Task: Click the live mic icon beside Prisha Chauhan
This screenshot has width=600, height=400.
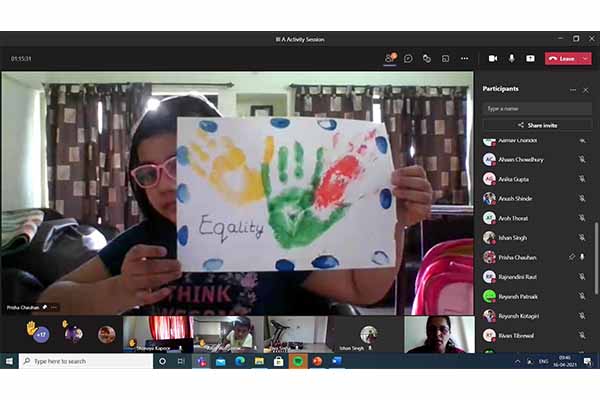Action: click(582, 257)
